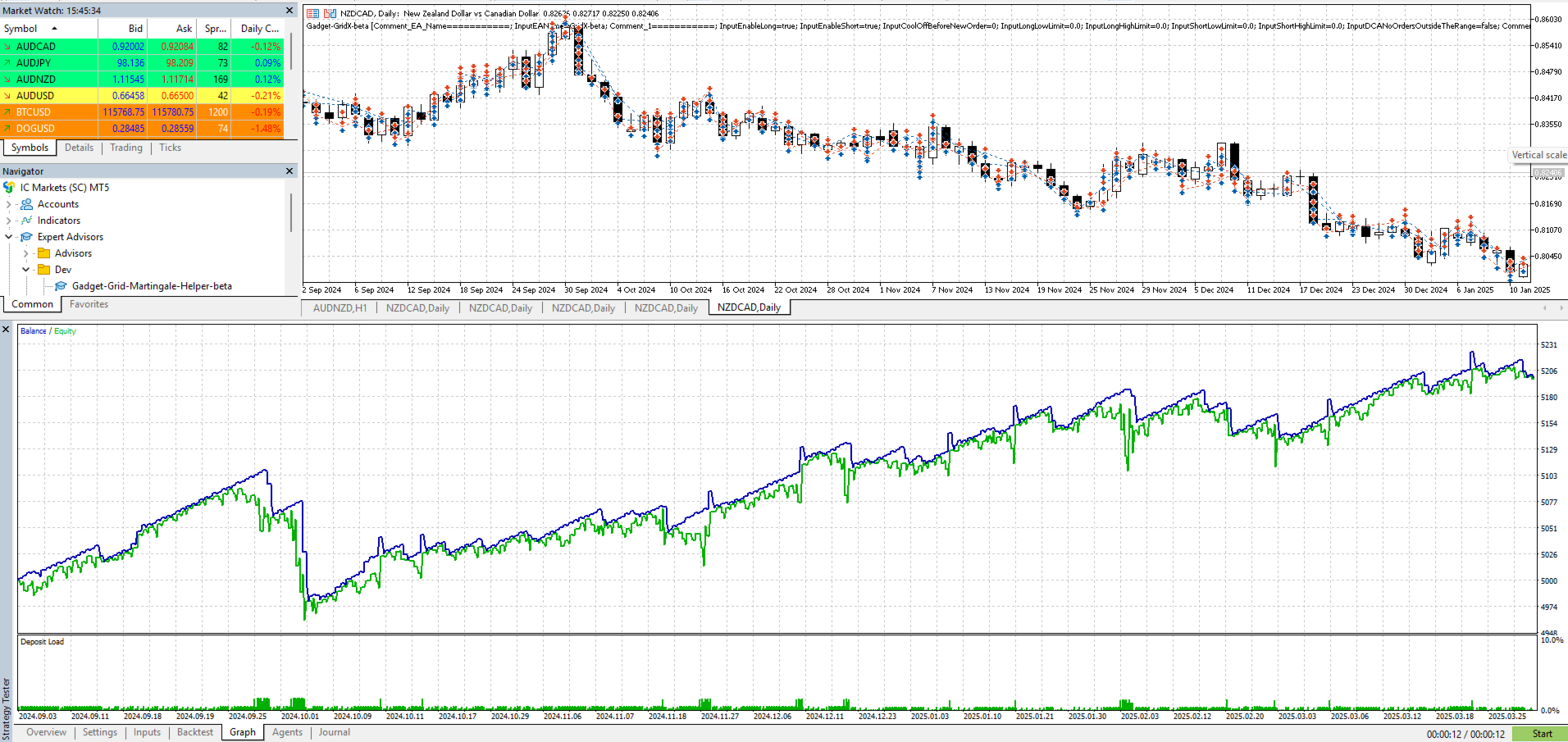
Task: Click the down-arrow icon beside AUDNZD
Action: (7, 80)
